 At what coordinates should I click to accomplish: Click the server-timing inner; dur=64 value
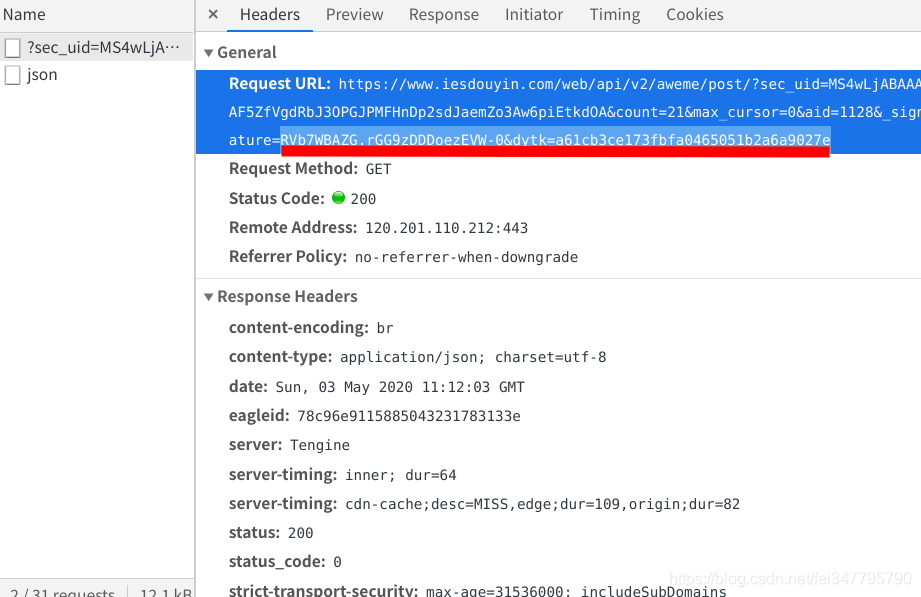[401, 475]
